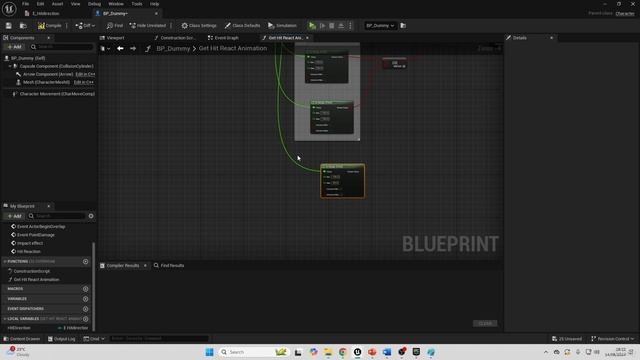
Task: Open the Content Drawer
Action: 22,339
